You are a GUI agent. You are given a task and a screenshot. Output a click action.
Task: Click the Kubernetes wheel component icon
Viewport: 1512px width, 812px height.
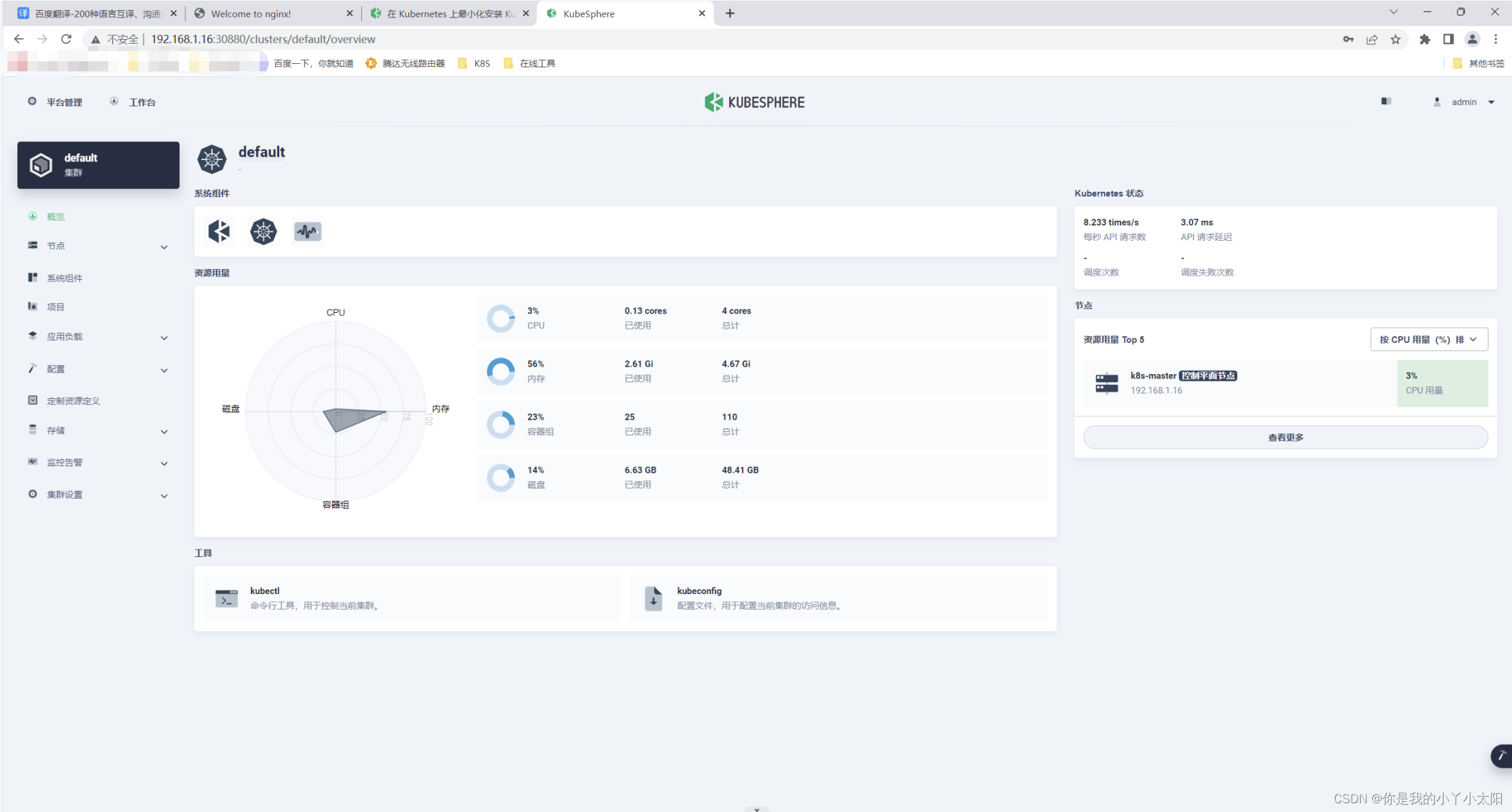click(264, 231)
